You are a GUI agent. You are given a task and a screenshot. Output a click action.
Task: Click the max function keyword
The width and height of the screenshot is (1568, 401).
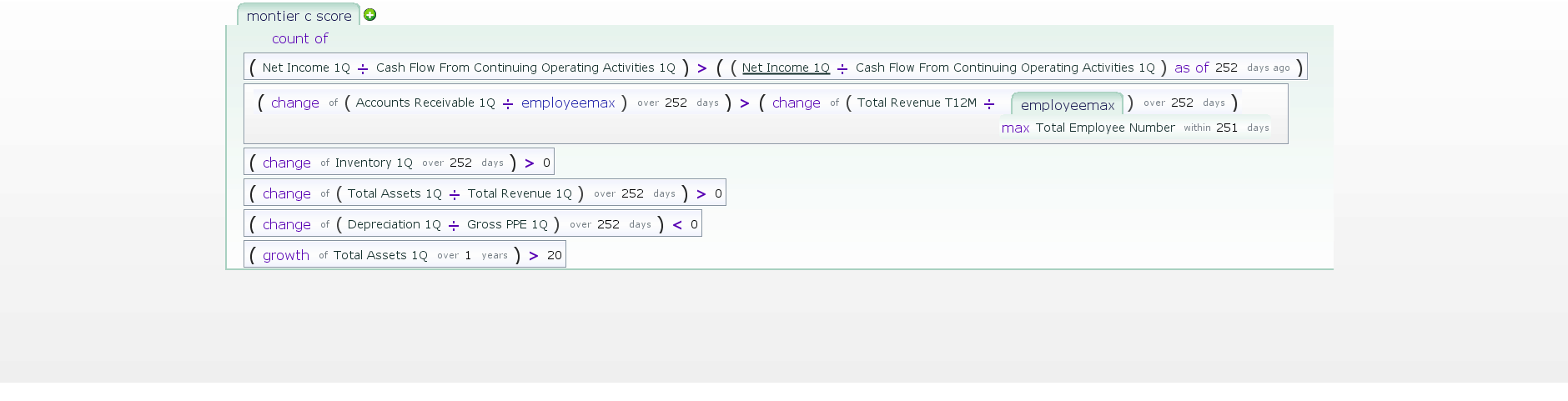1015,128
